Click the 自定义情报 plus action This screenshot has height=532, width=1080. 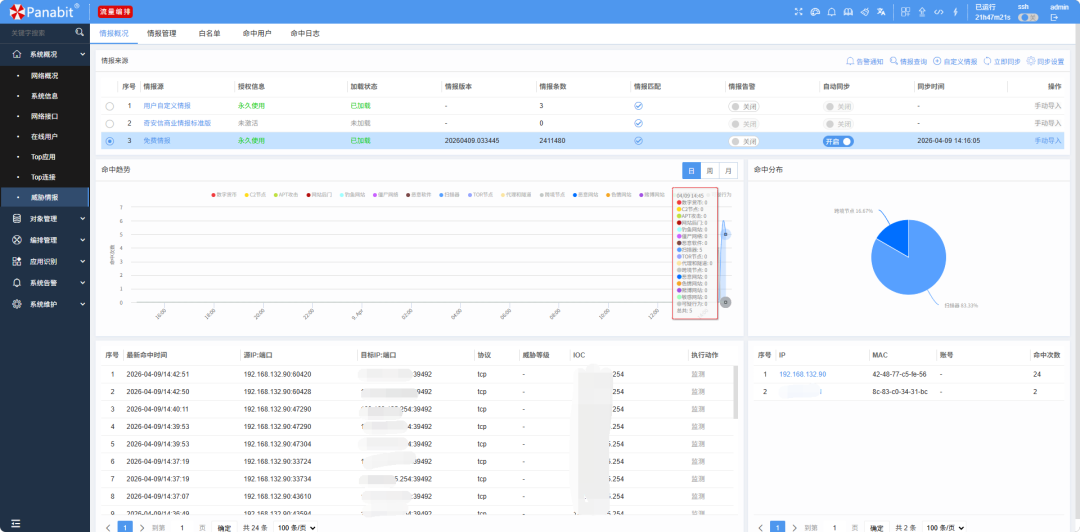pos(955,61)
